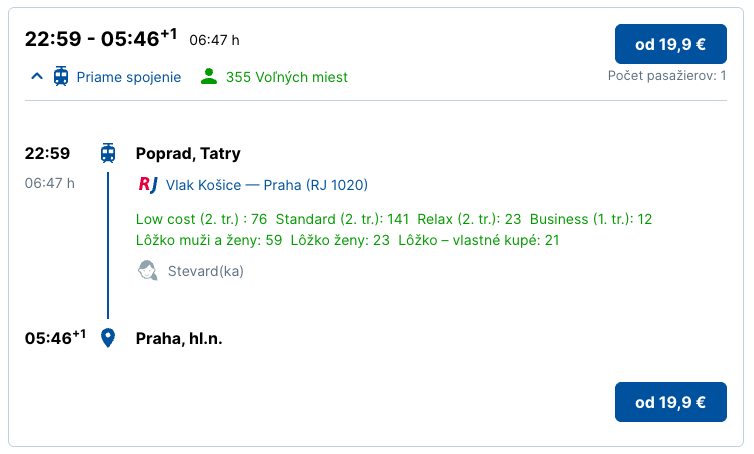This screenshot has width=754, height=454.
Task: Select the 355 Voľných miest text
Action: (x=287, y=77)
